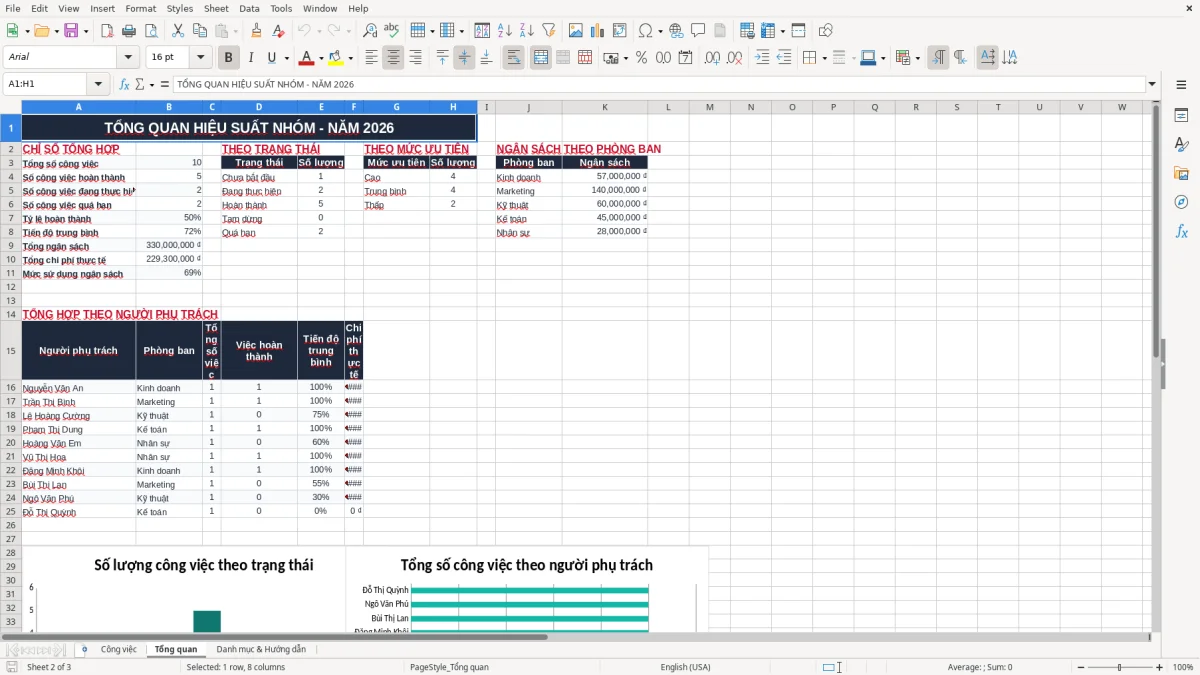Click the zoom slider in status bar
The image size is (1200, 675).
(x=1120, y=667)
